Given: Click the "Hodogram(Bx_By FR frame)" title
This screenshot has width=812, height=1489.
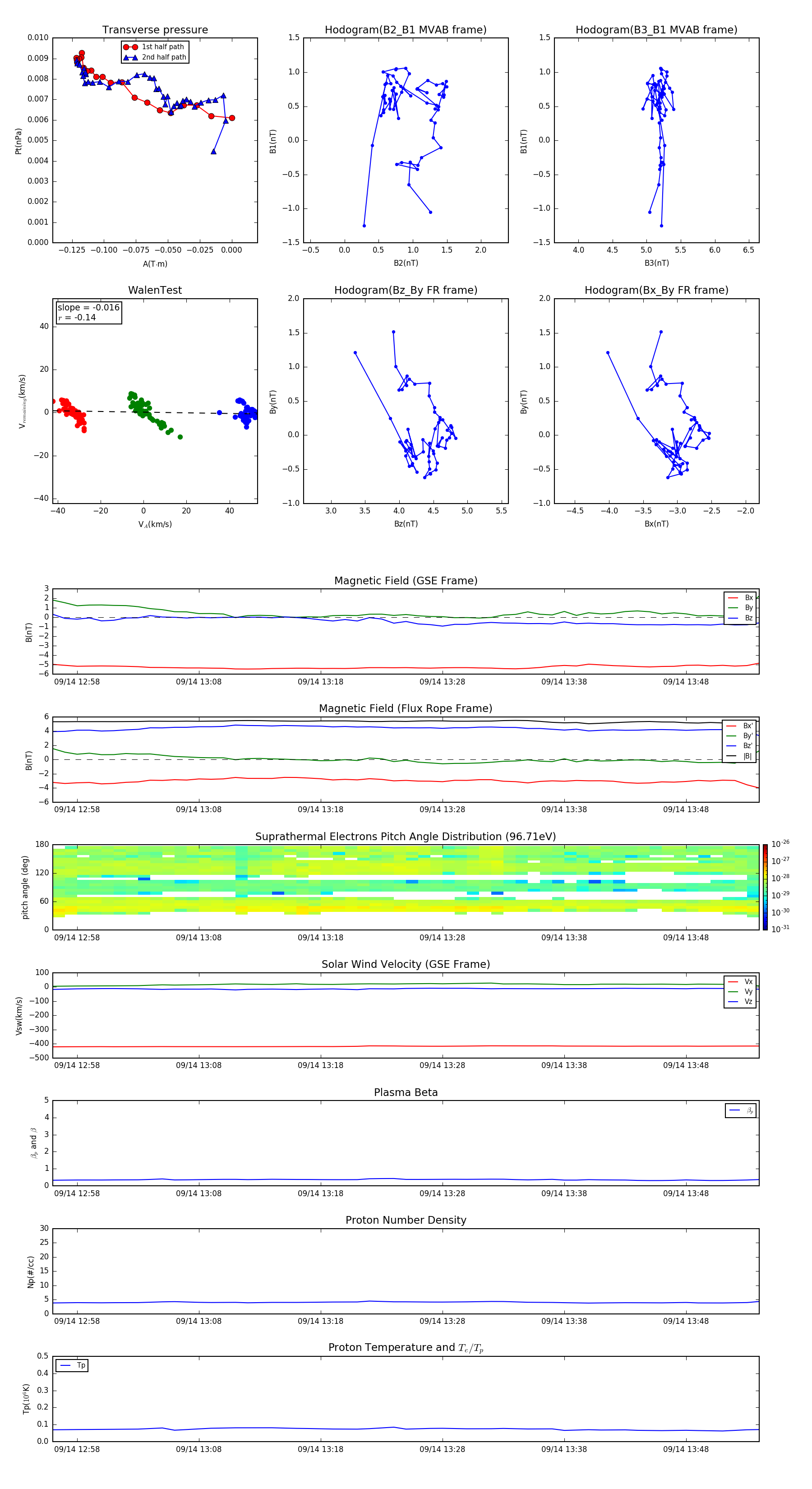Looking at the screenshot, I should coord(656,290).
